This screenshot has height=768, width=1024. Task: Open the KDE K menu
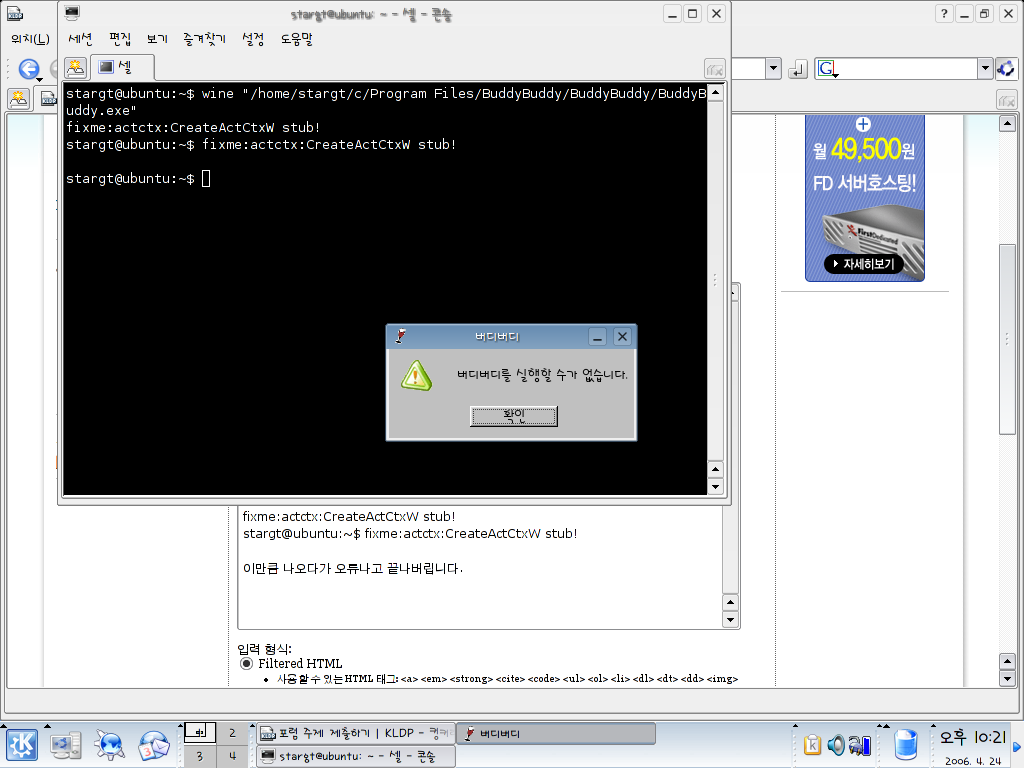[x=22, y=745]
